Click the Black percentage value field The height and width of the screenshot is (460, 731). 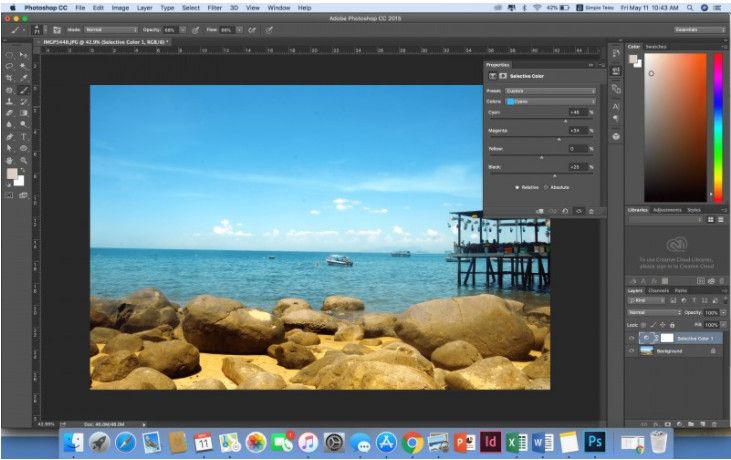578,167
